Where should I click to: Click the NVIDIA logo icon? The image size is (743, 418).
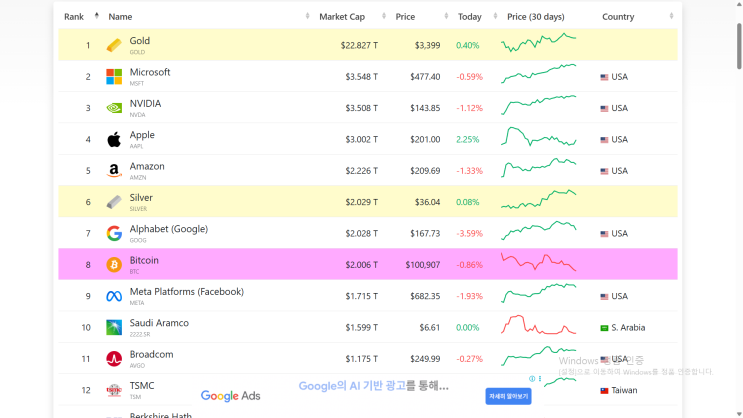(x=114, y=108)
